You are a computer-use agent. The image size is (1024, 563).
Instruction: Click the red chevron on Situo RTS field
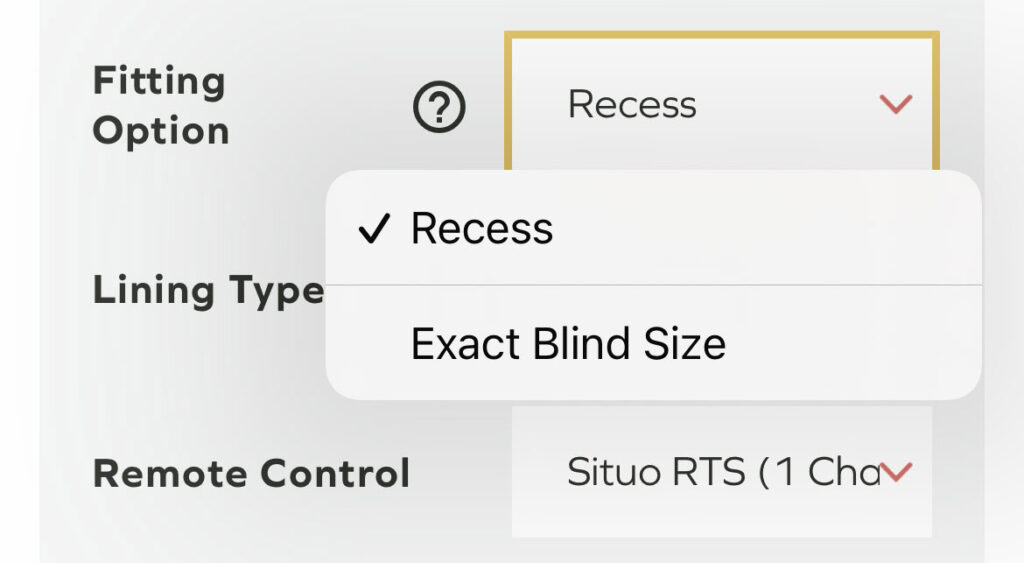(897, 472)
